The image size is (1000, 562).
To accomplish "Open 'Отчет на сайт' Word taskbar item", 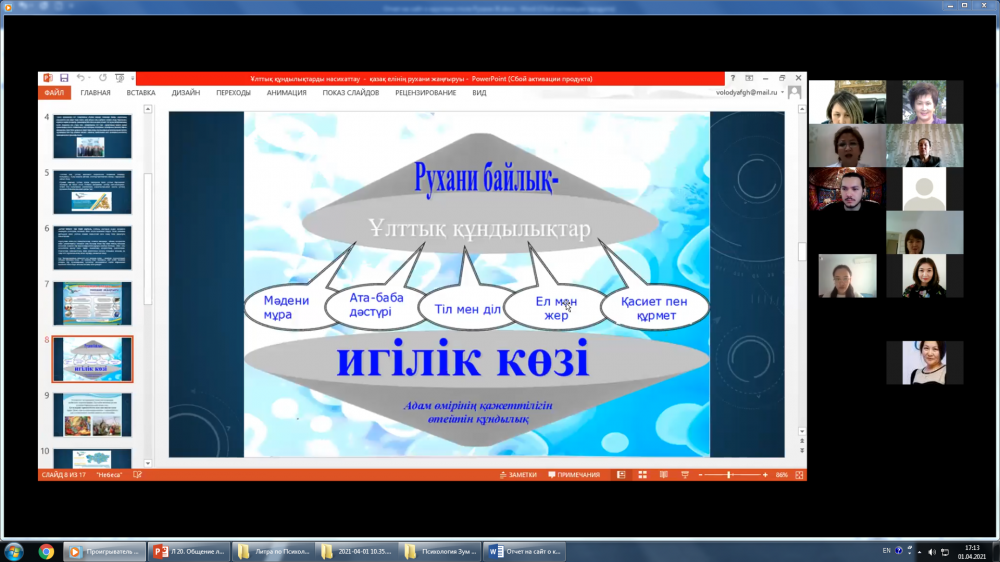I will pyautogui.click(x=525, y=552).
